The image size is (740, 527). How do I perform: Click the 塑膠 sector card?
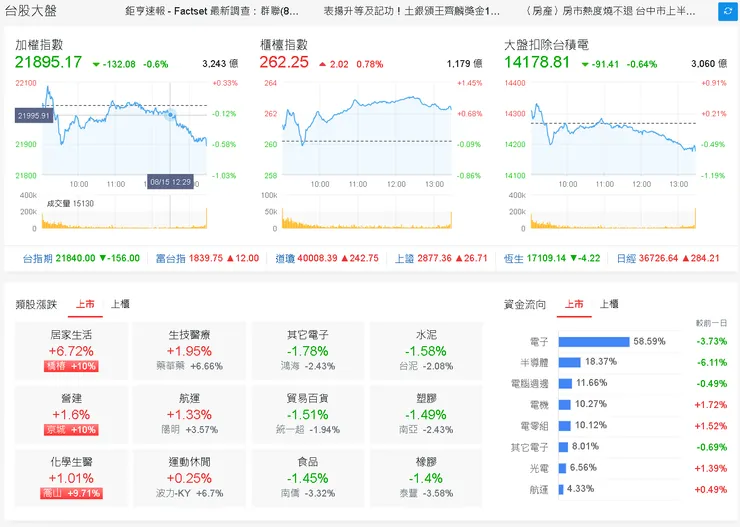426,414
